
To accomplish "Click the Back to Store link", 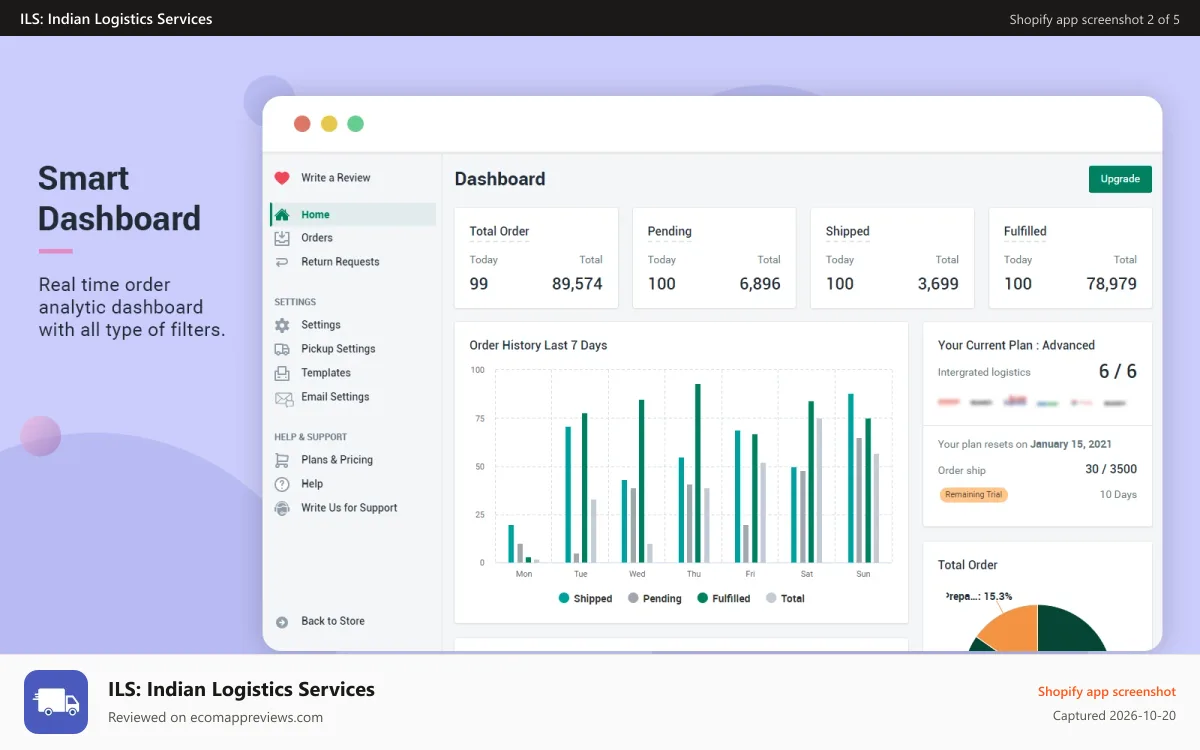I will 333,621.
